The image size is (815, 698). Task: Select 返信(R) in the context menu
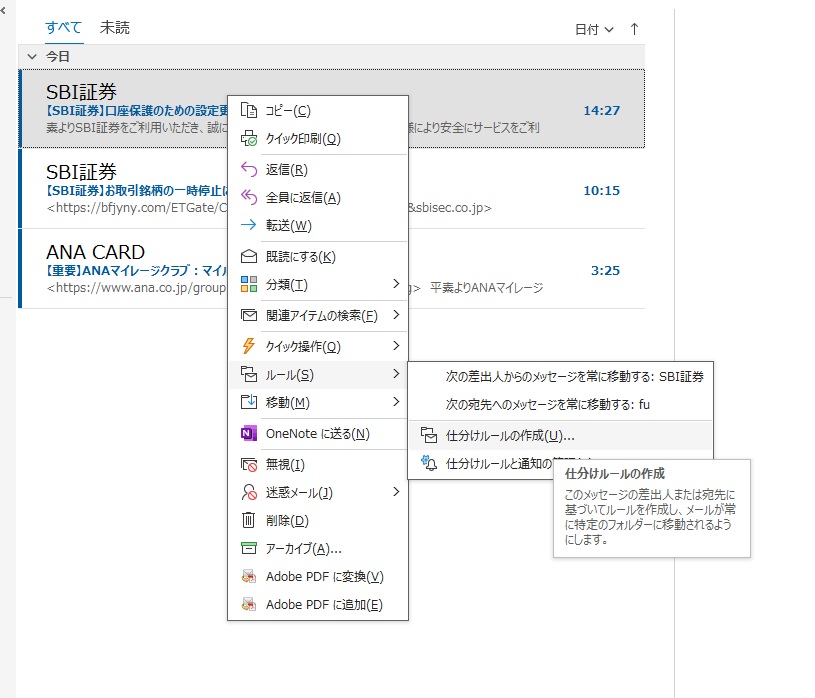(x=318, y=169)
